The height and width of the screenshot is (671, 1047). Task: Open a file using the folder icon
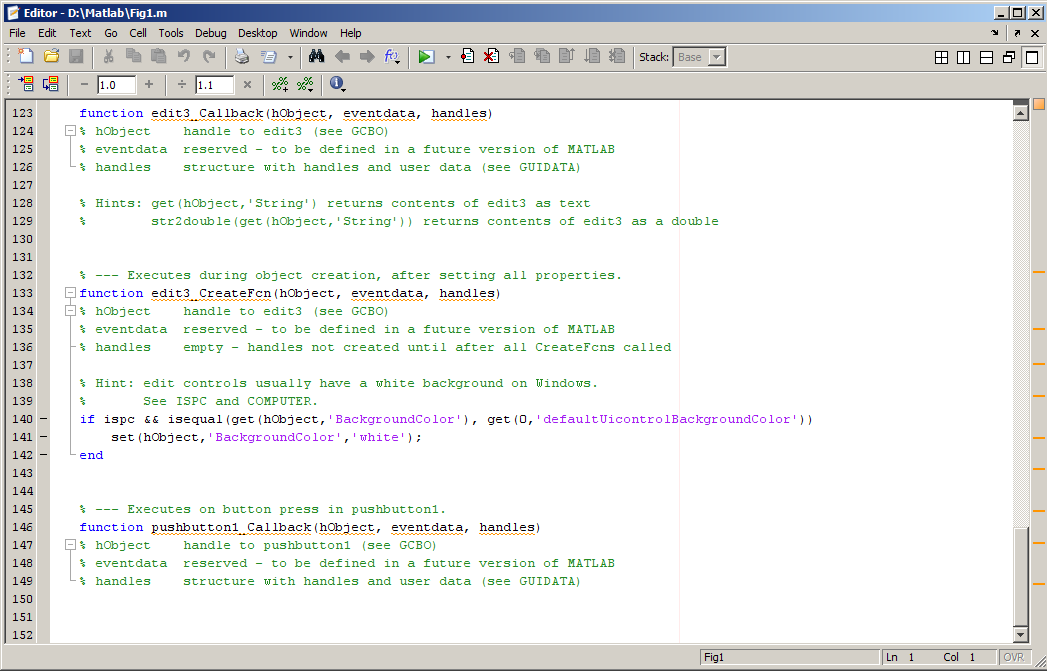tap(51, 57)
